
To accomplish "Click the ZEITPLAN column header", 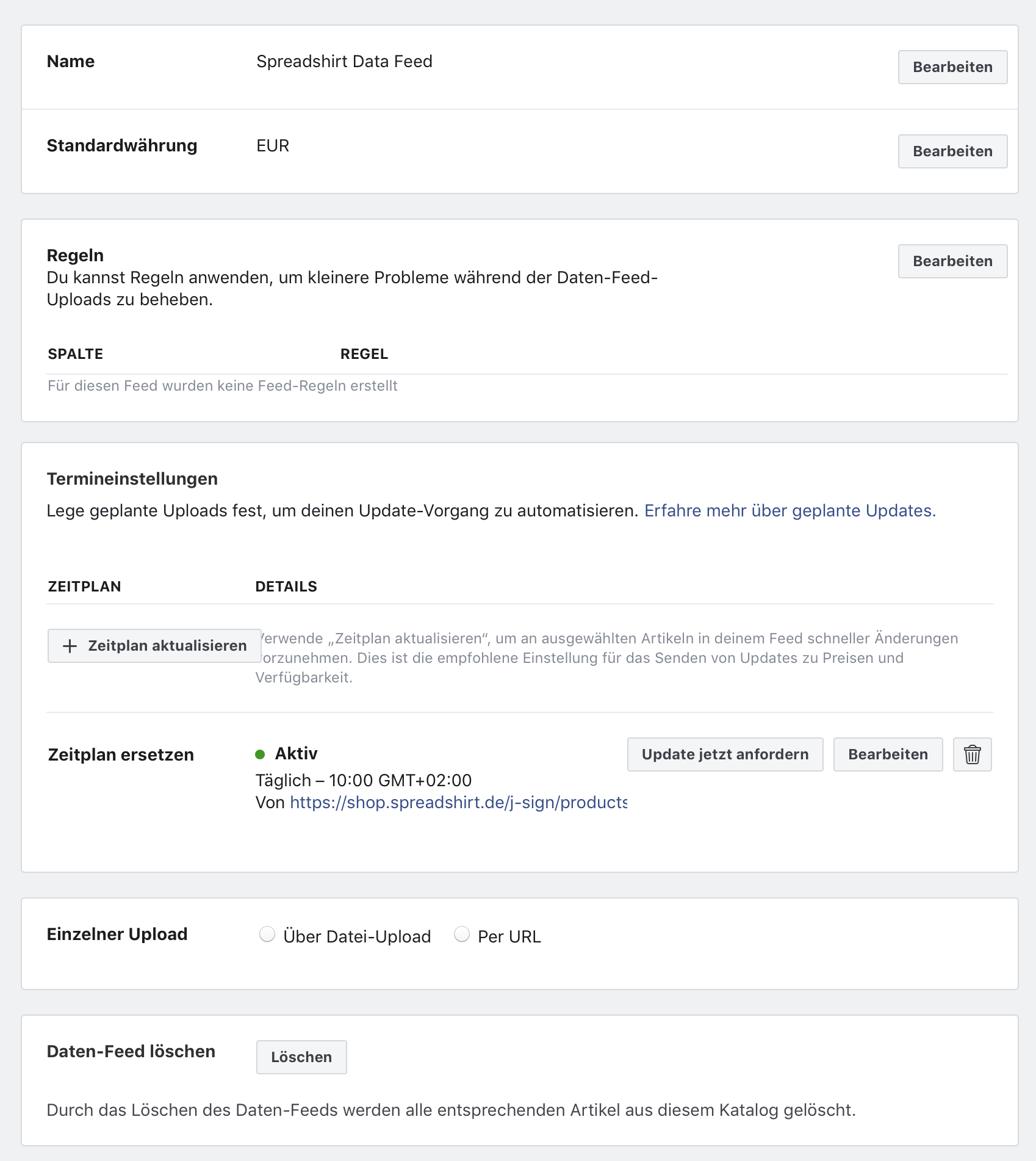I will point(85,587).
